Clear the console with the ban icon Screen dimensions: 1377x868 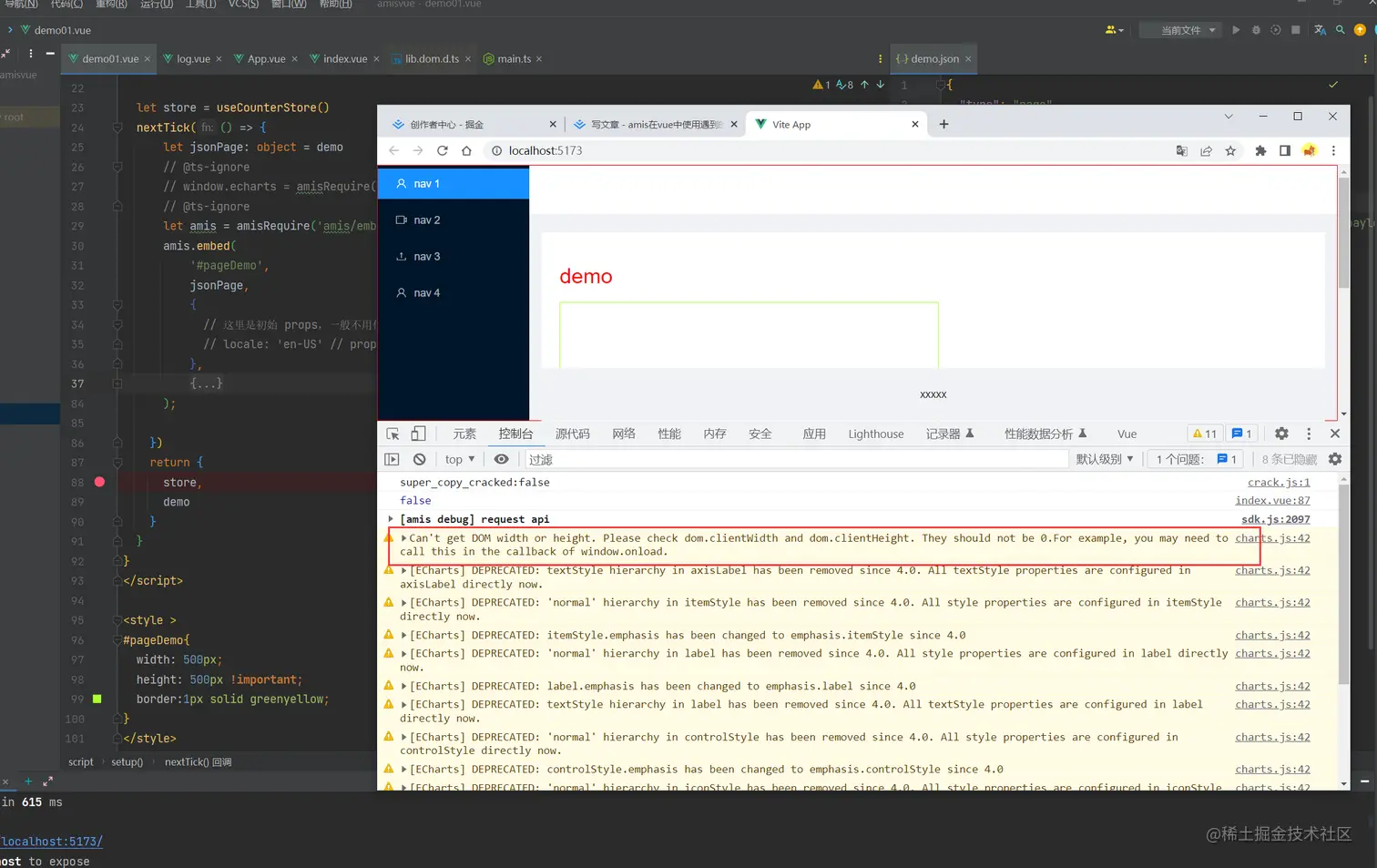(x=419, y=460)
